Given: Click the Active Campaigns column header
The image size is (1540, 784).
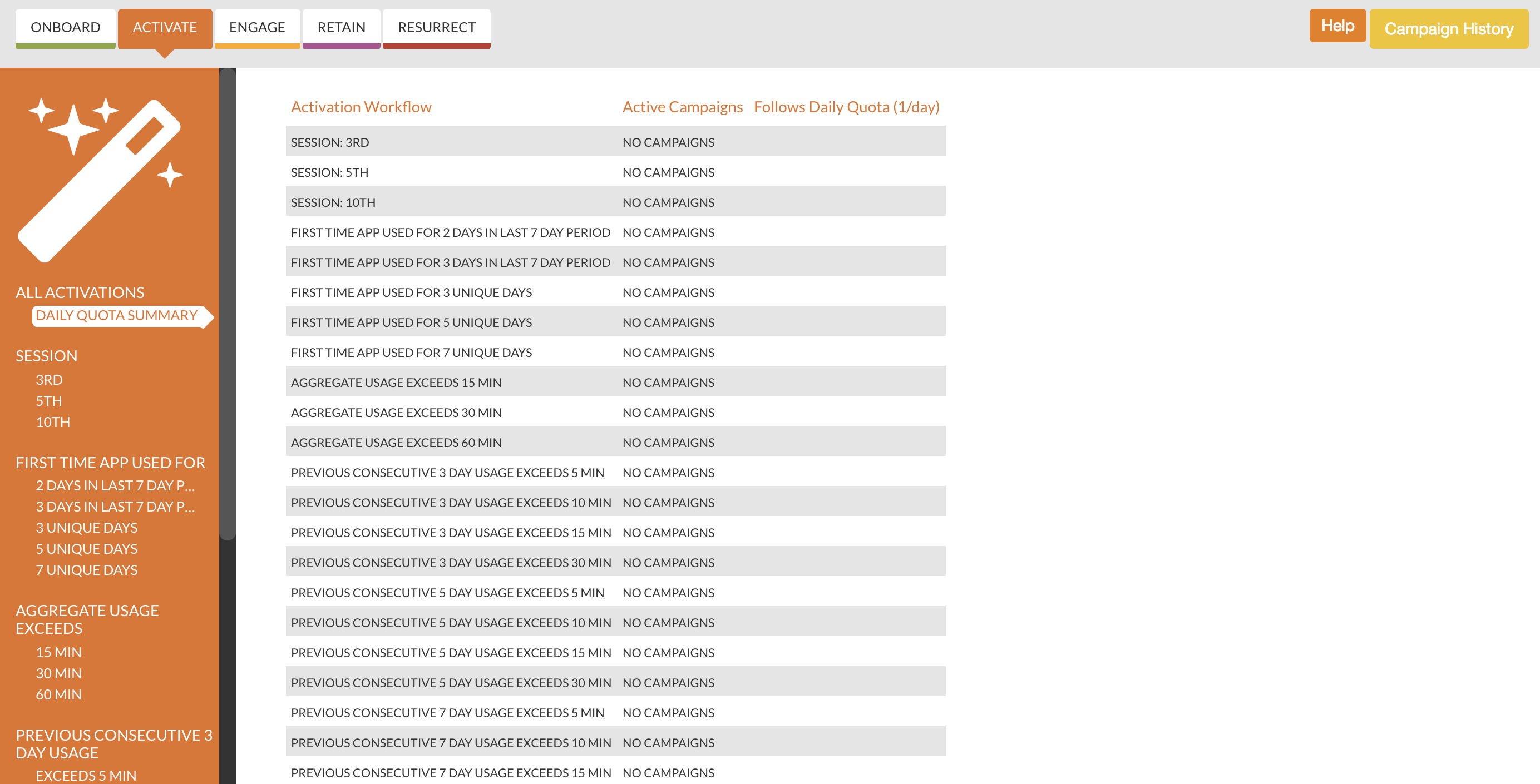Looking at the screenshot, I should point(682,107).
